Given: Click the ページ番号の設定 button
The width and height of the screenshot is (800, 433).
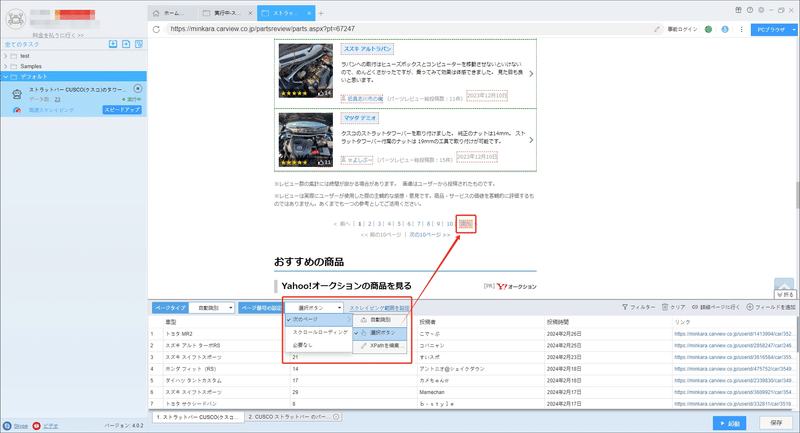Looking at the screenshot, I should point(261,308).
